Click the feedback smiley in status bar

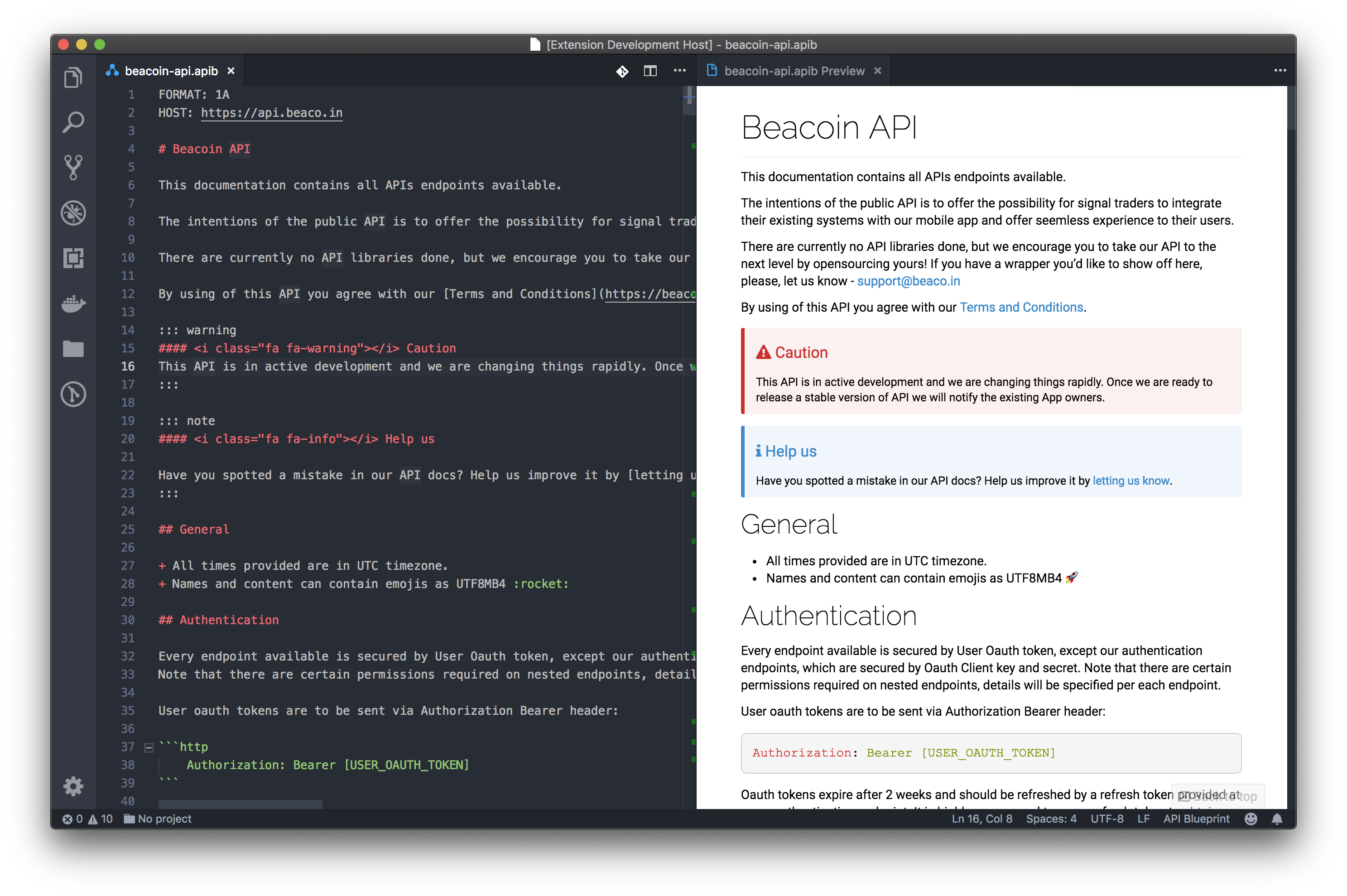[1251, 819]
